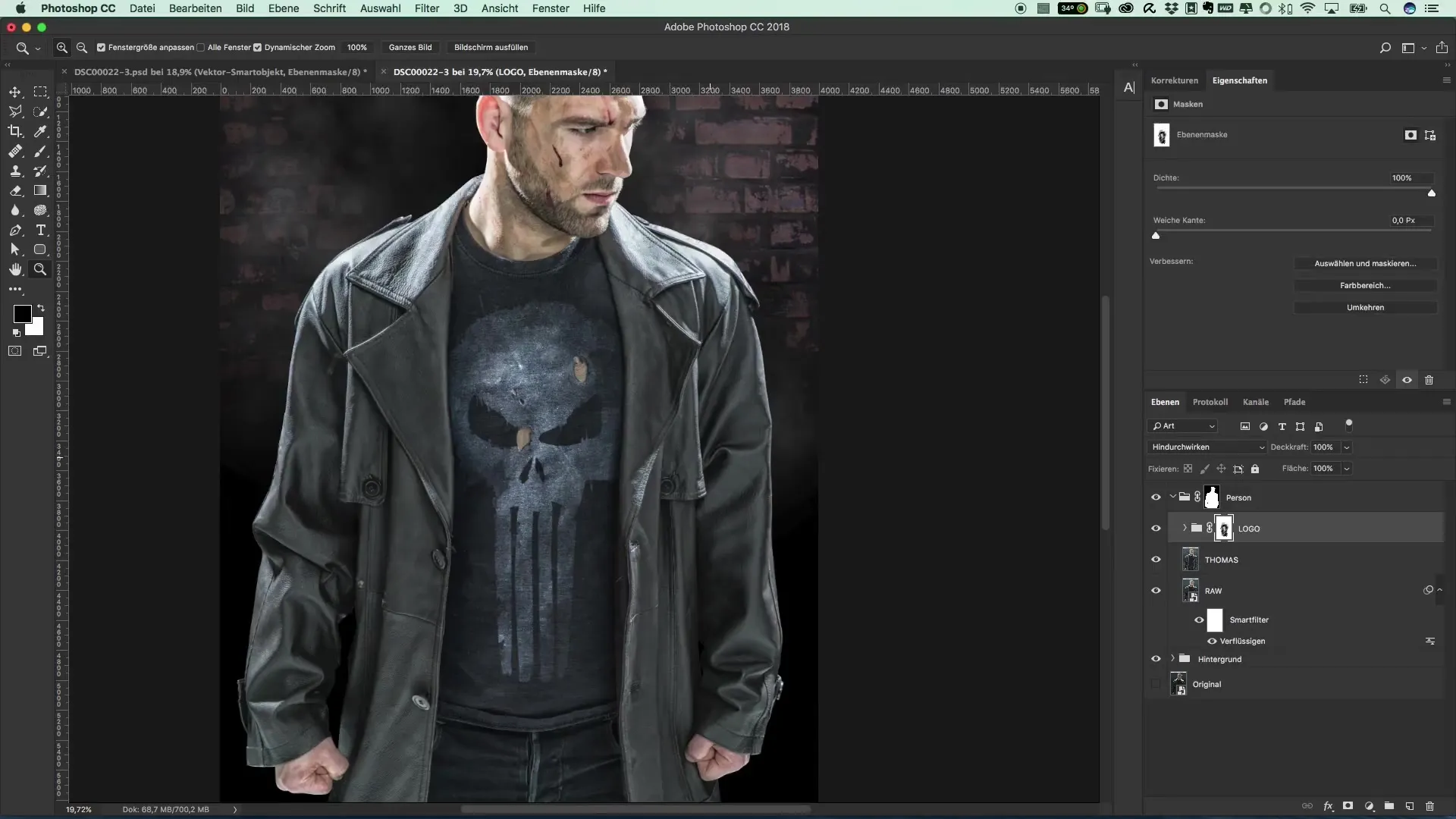Image resolution: width=1456 pixels, height=819 pixels.
Task: Select the Move tool
Action: click(15, 92)
